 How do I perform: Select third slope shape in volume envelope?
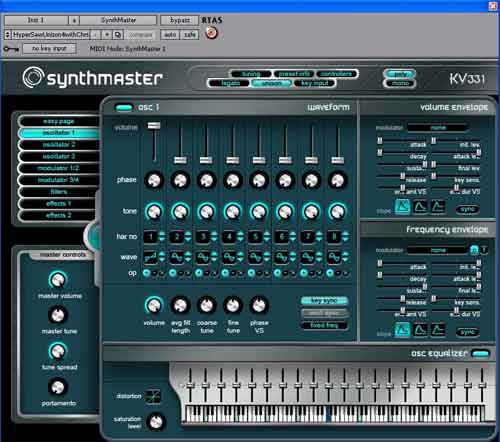[x=438, y=206]
